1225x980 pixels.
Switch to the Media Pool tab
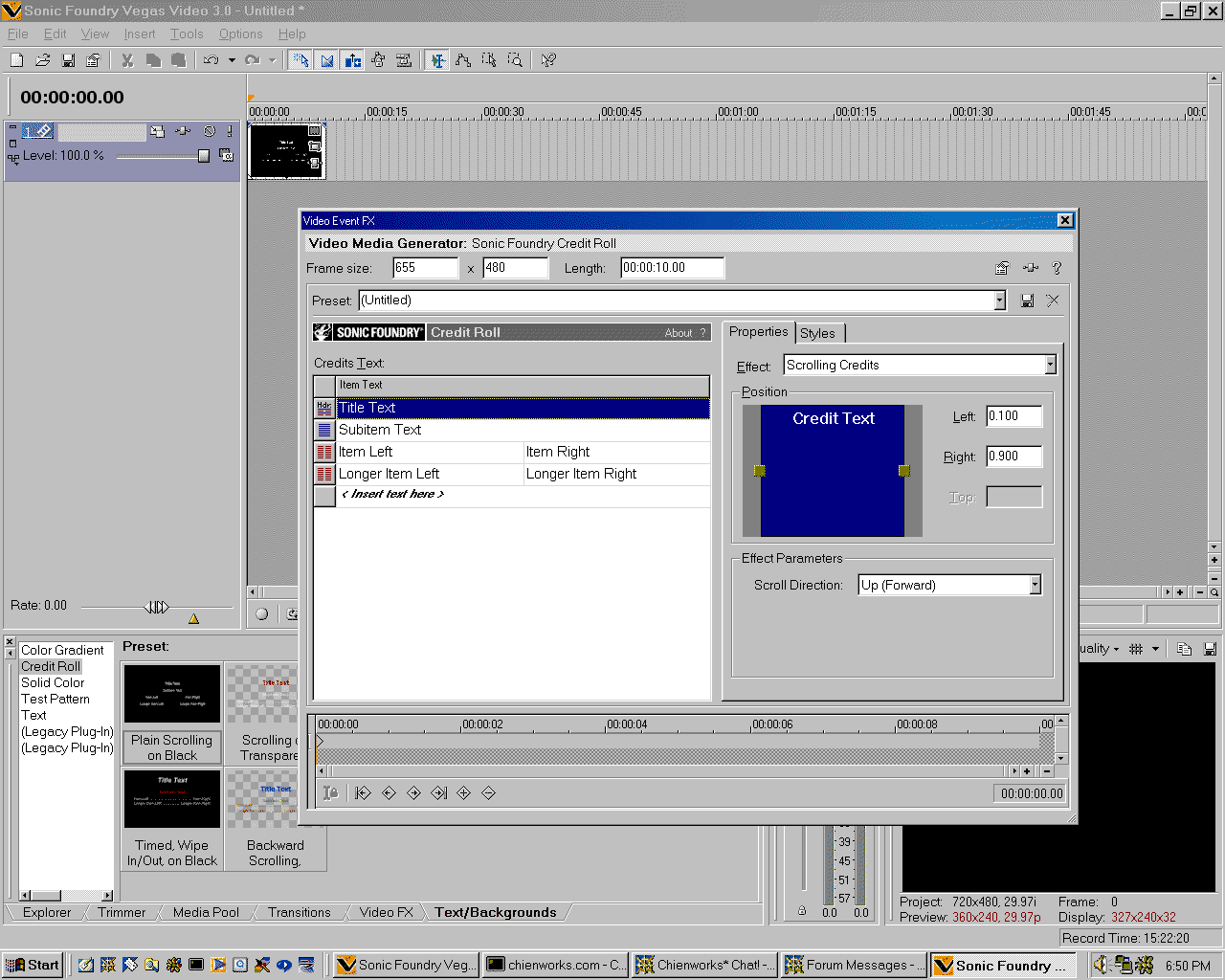[206, 912]
